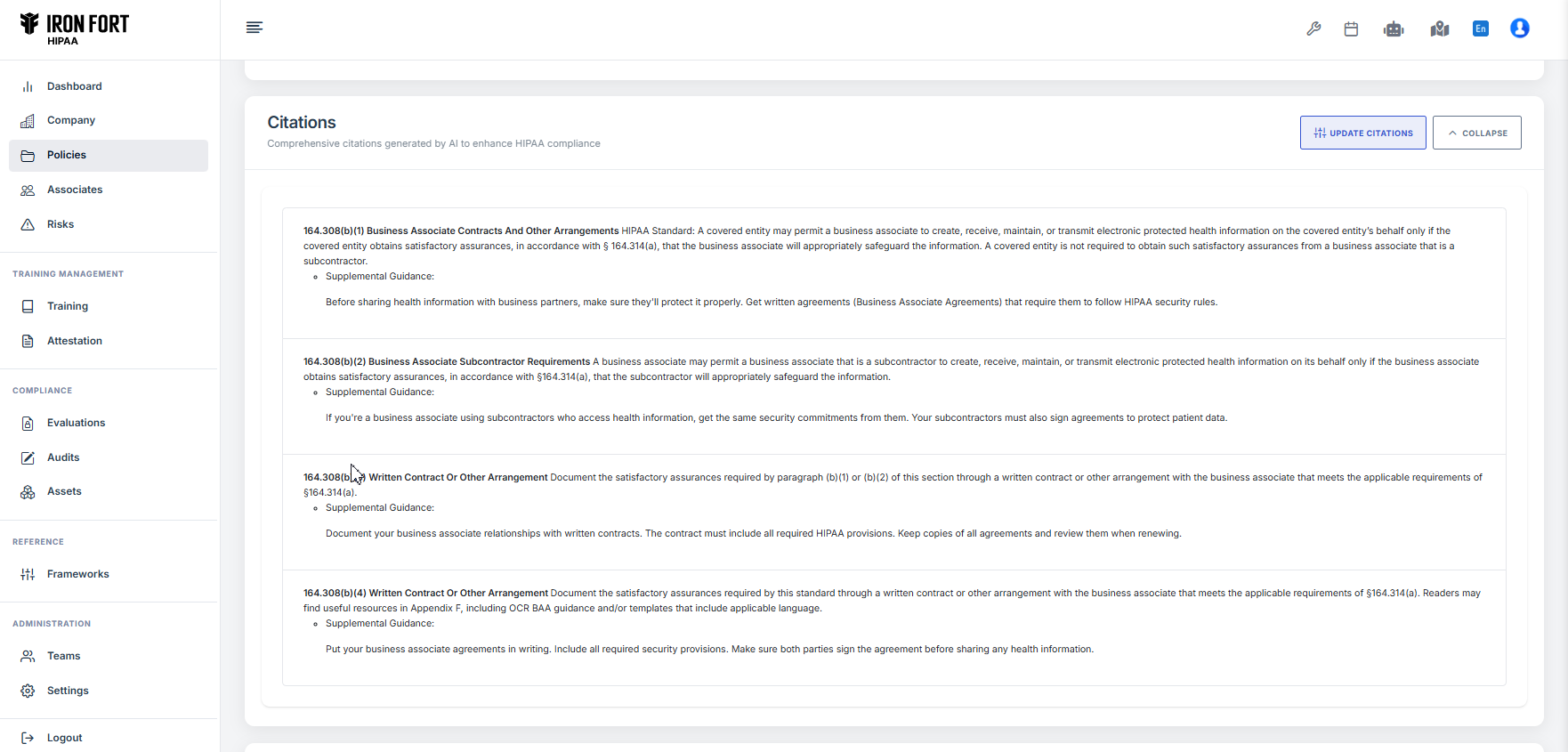Open the Company page from sidebar
Screen dimensions: 1568x752
click(x=71, y=120)
